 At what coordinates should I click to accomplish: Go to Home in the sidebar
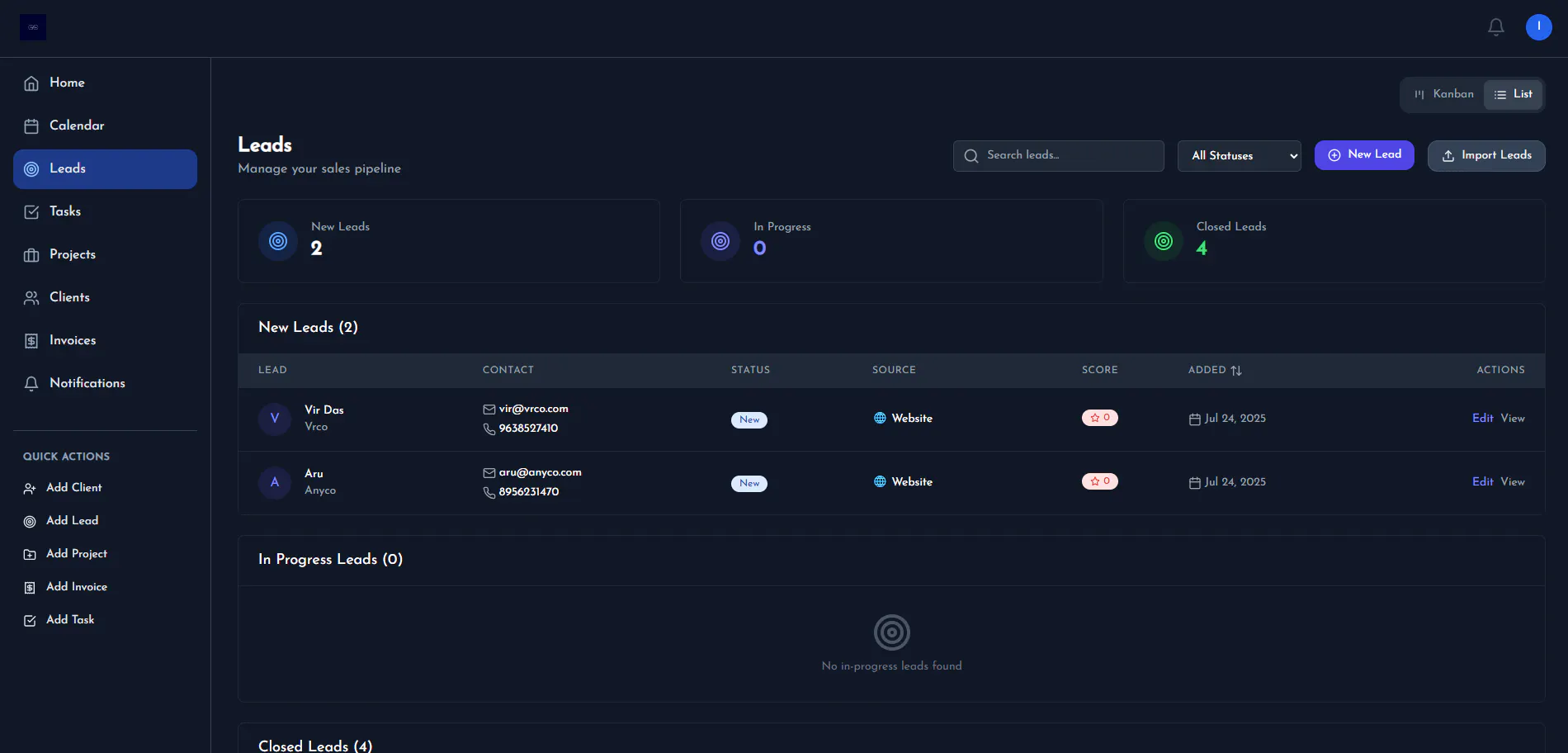point(105,83)
